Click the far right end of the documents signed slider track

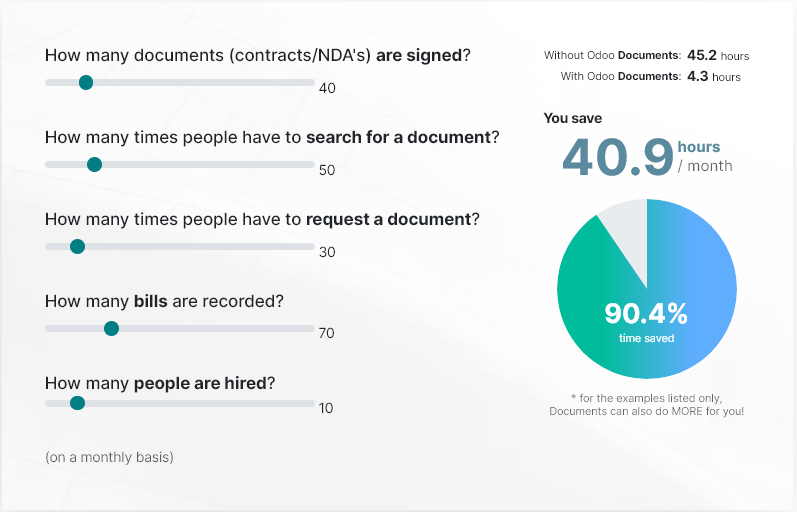pos(312,82)
